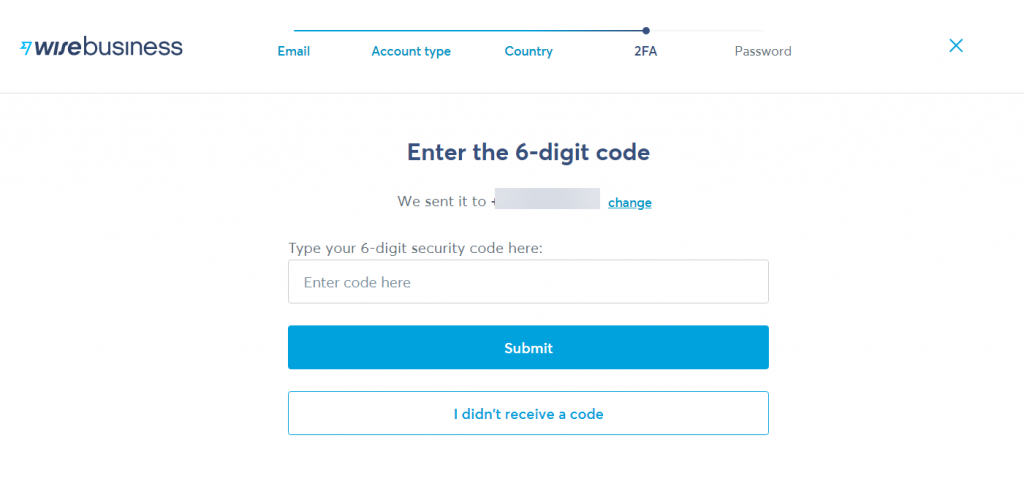The height and width of the screenshot is (487, 1024).
Task: Click the filled blue progress bar line
Action: point(468,31)
